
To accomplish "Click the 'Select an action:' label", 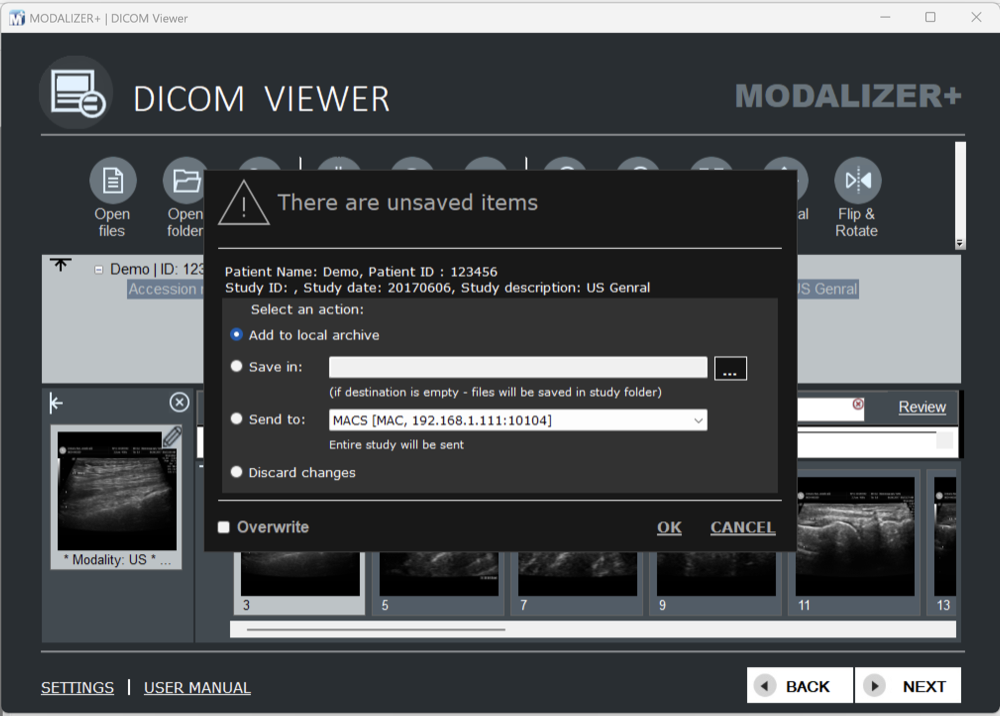I will point(307,310).
